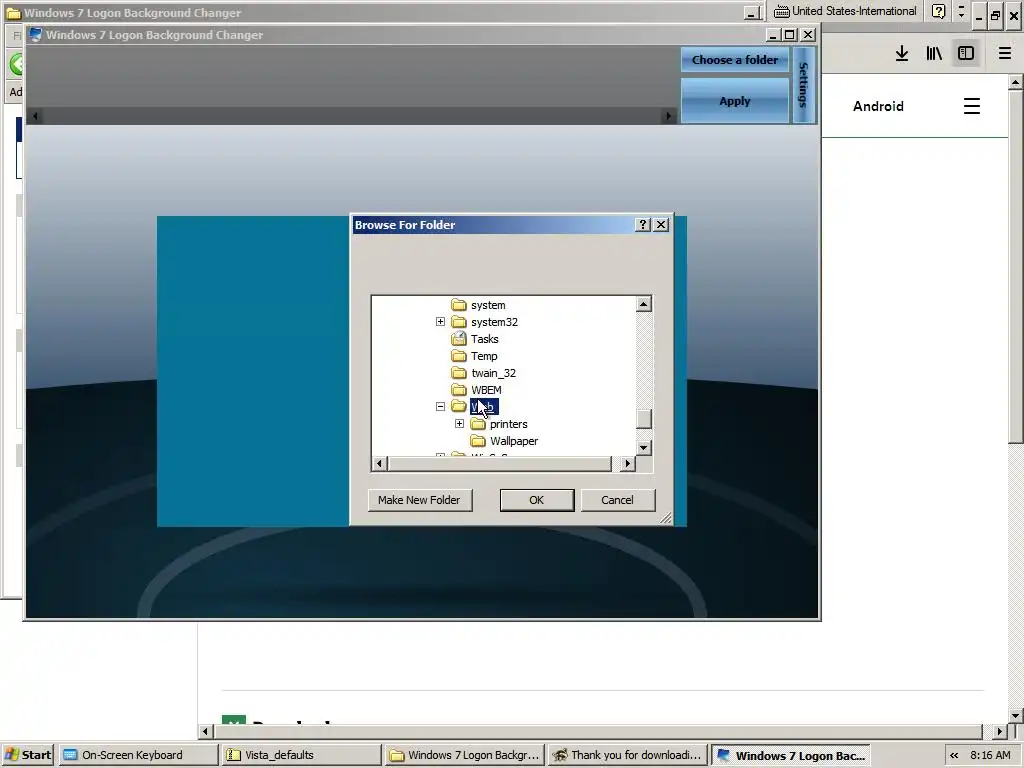Click thumbnail strip left scroll arrow
Screen dimensions: 1024x768
[35, 116]
